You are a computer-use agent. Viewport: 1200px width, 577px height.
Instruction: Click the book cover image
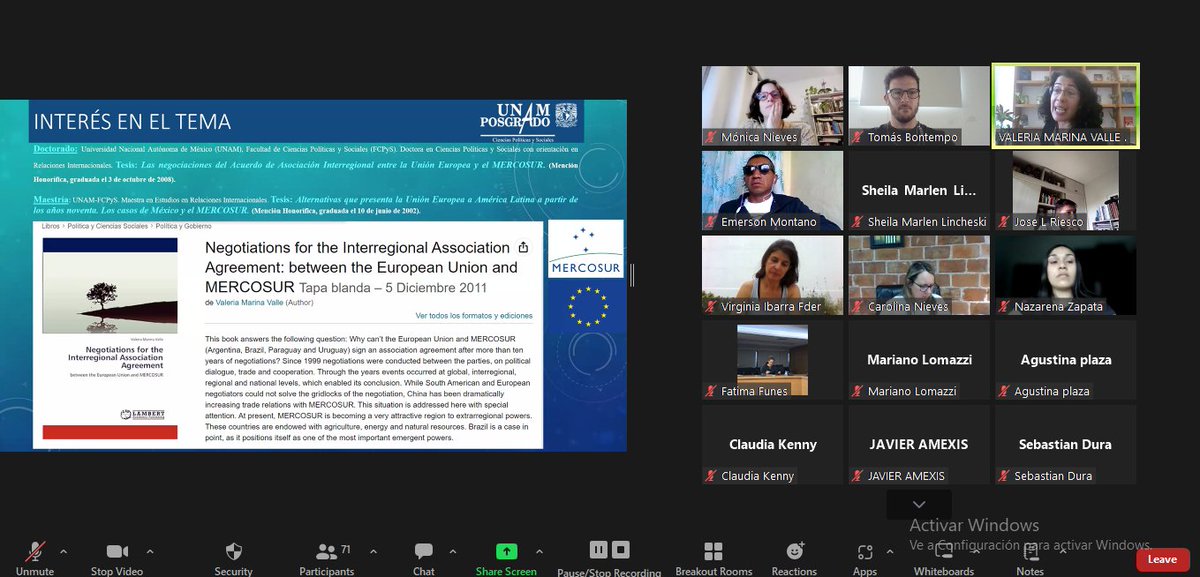(110, 338)
